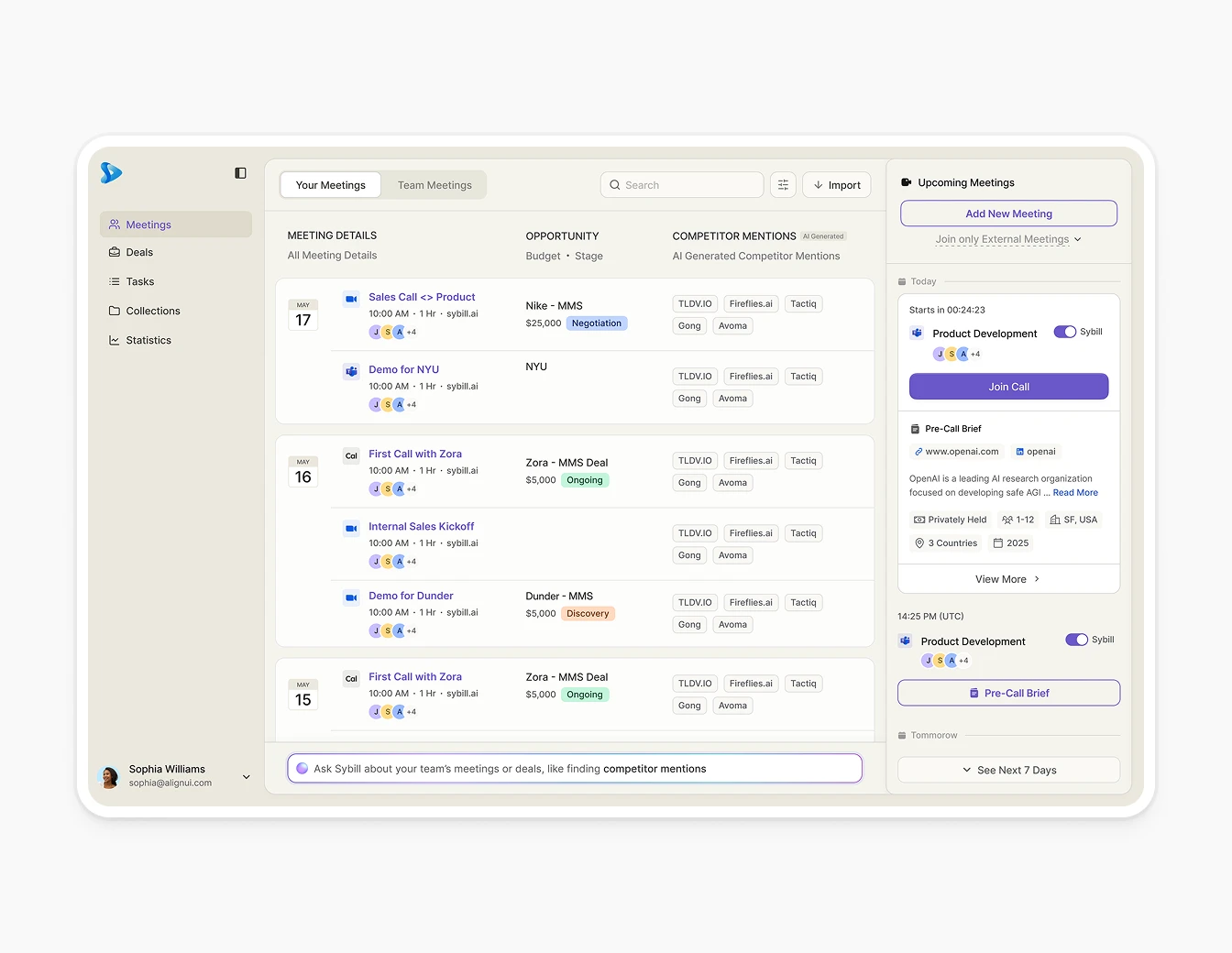1232x953 pixels.
Task: Click the Negotiation stage tag
Action: [596, 323]
